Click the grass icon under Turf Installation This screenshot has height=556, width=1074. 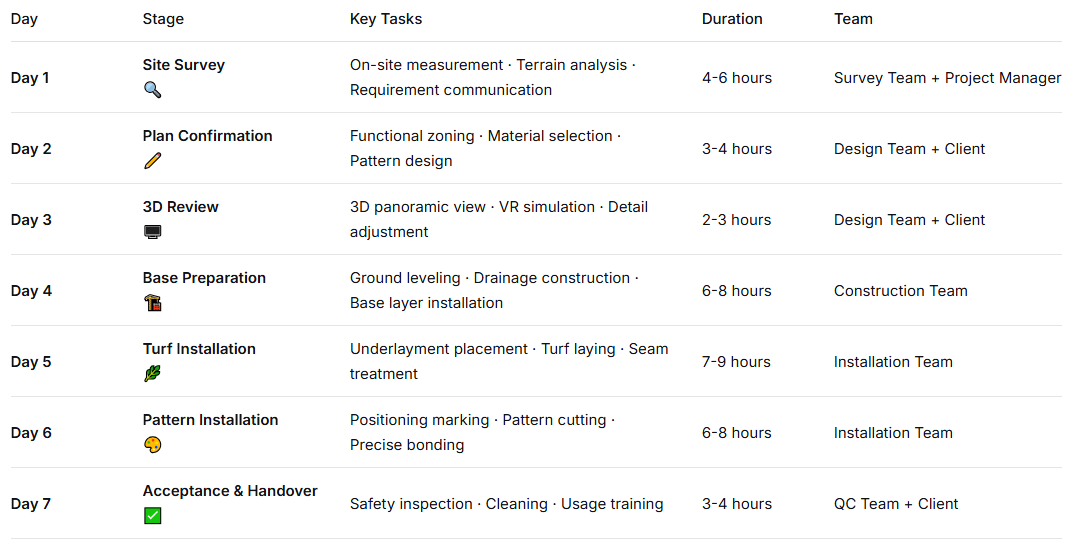click(152, 374)
